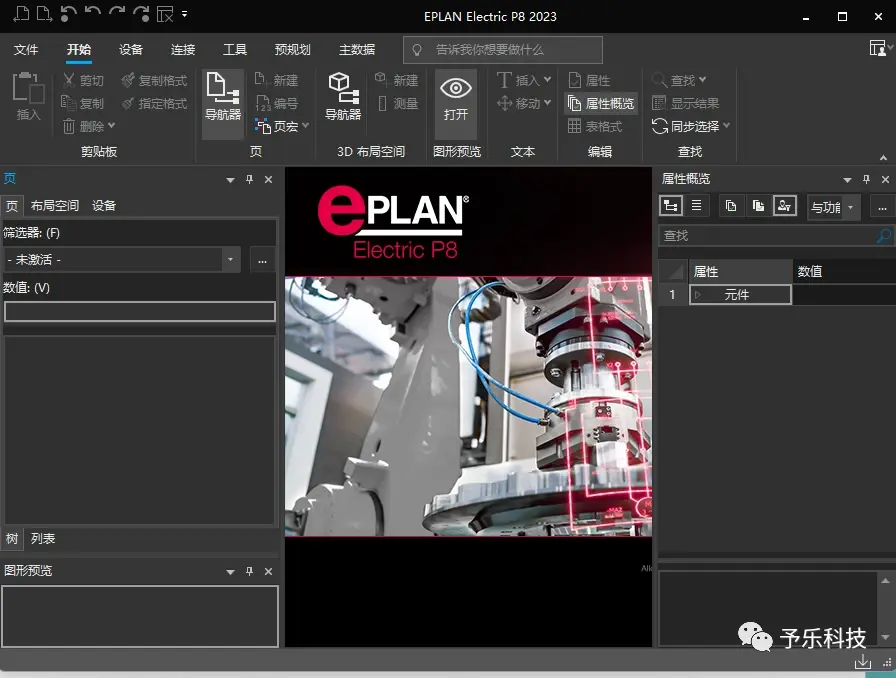
Task: Click 新建 in the 3D 布局空间 group
Action: point(397,80)
